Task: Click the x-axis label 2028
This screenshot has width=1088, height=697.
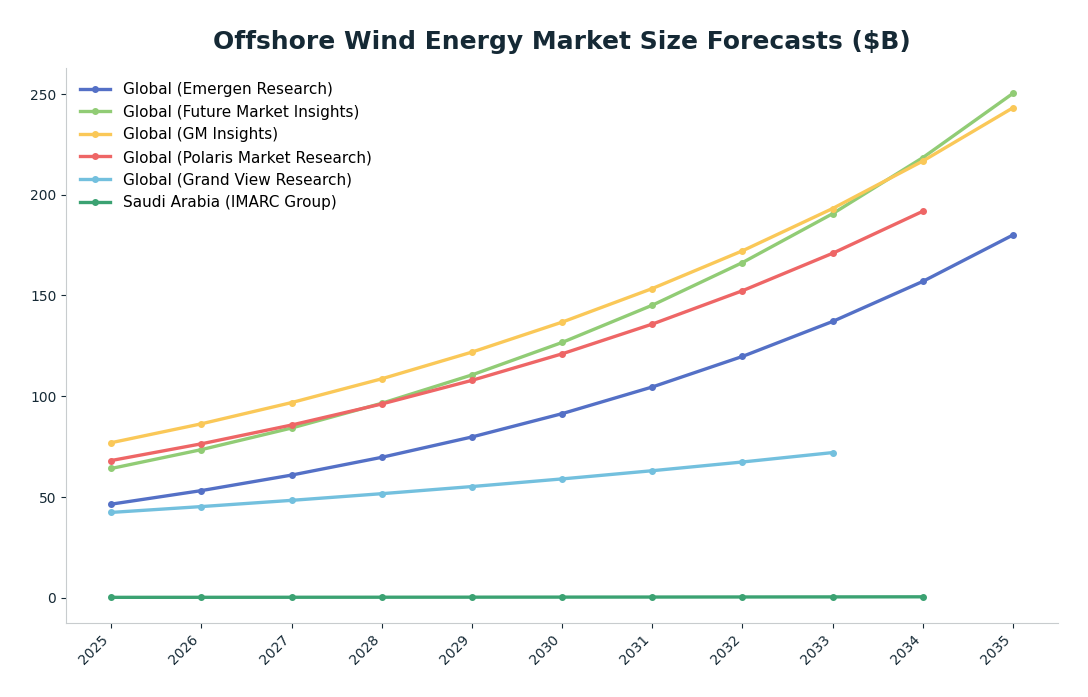Action: [x=366, y=648]
